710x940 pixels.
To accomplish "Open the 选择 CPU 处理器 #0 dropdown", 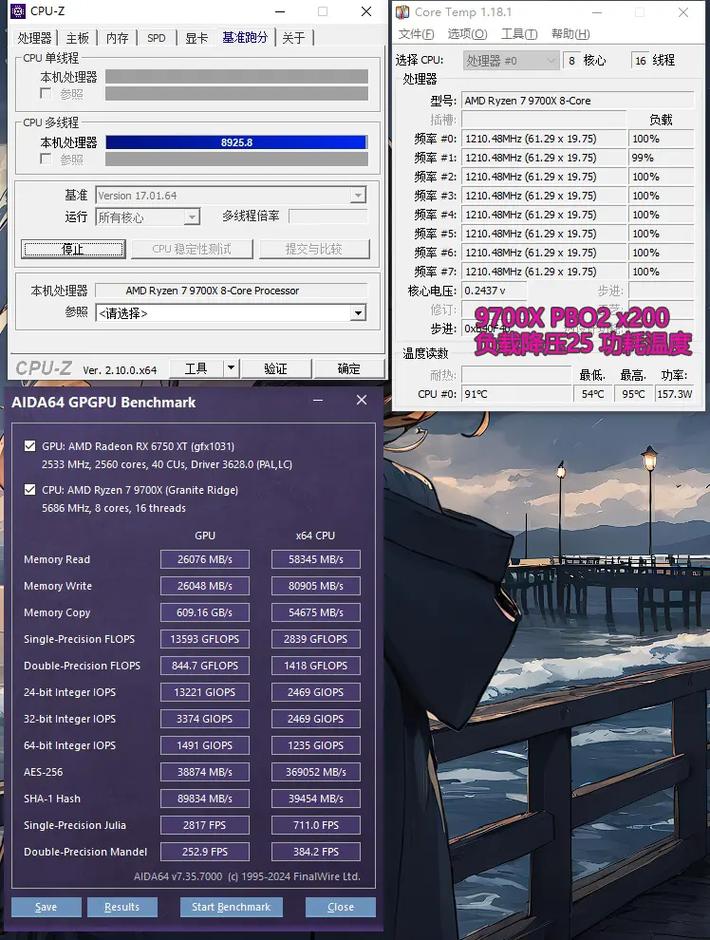I will pos(510,61).
